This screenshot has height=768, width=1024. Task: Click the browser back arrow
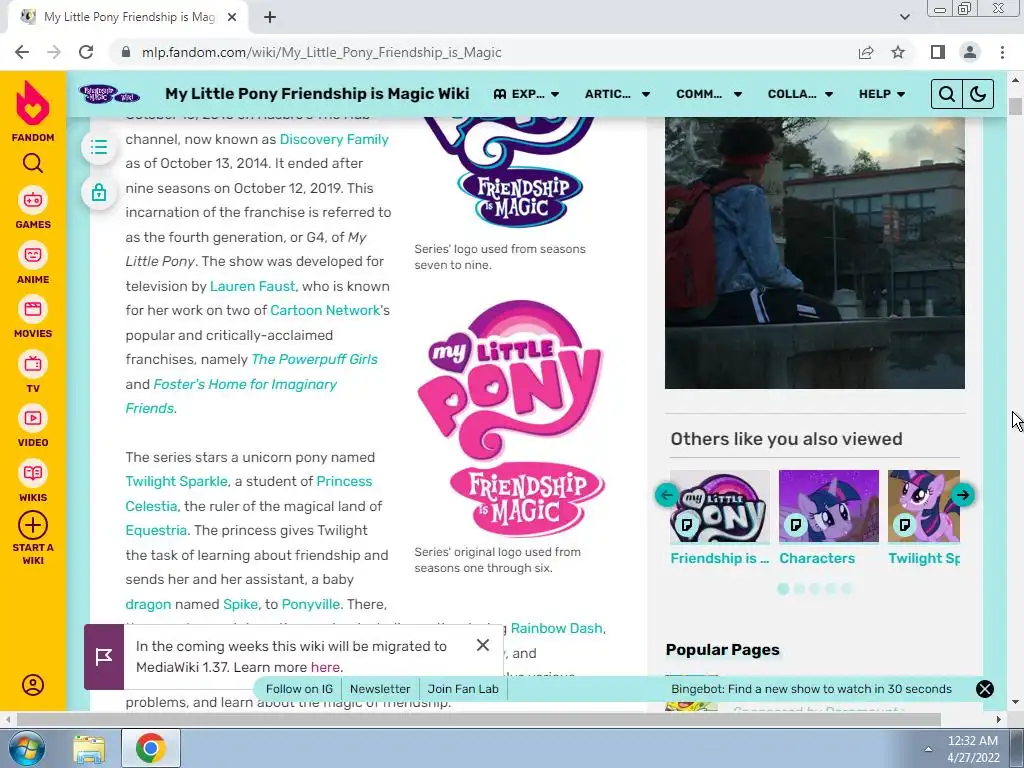coord(22,52)
